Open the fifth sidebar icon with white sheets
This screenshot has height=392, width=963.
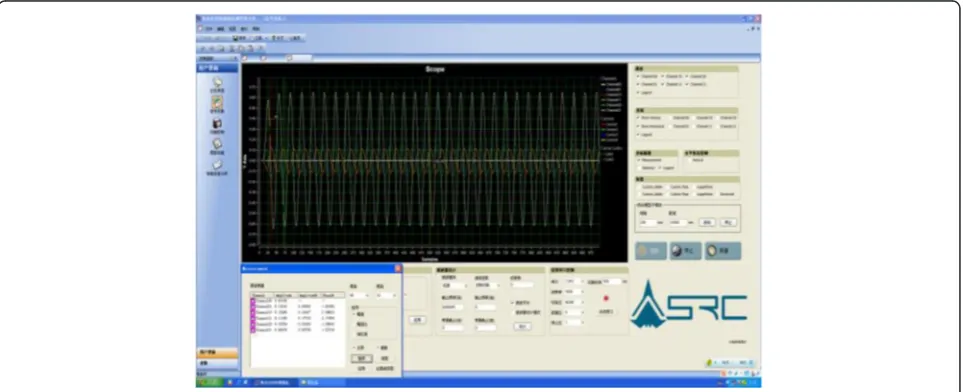click(217, 165)
